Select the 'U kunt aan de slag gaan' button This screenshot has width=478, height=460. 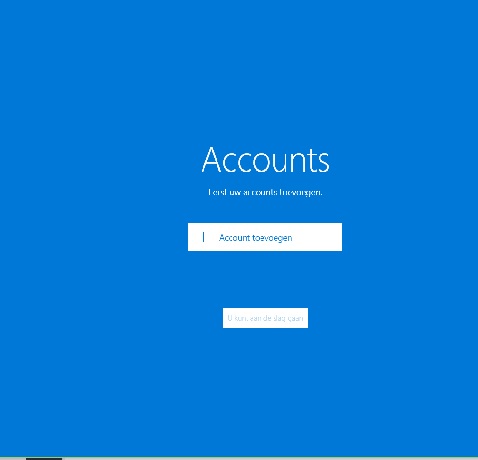(x=265, y=318)
